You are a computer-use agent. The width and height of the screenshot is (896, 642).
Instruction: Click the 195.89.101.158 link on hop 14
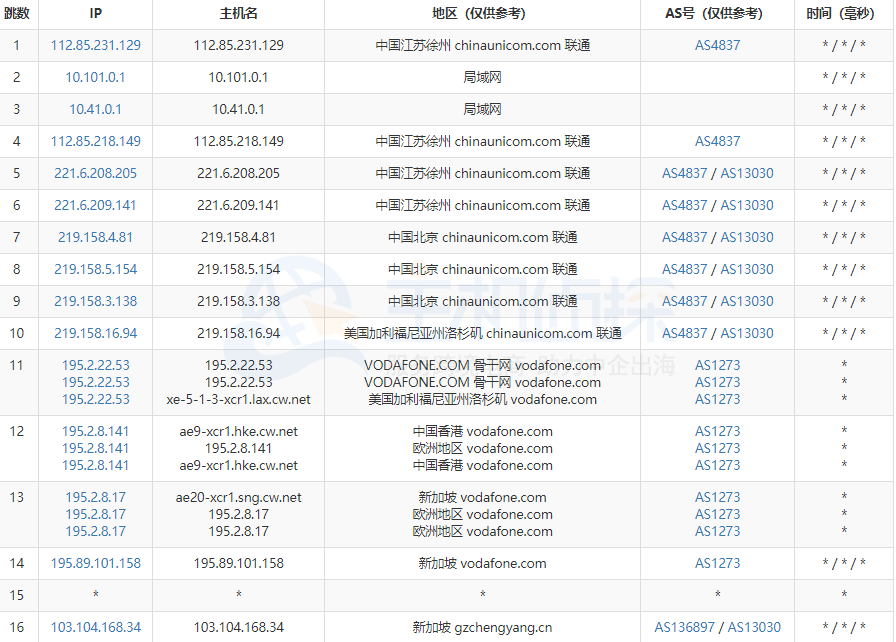(x=95, y=563)
